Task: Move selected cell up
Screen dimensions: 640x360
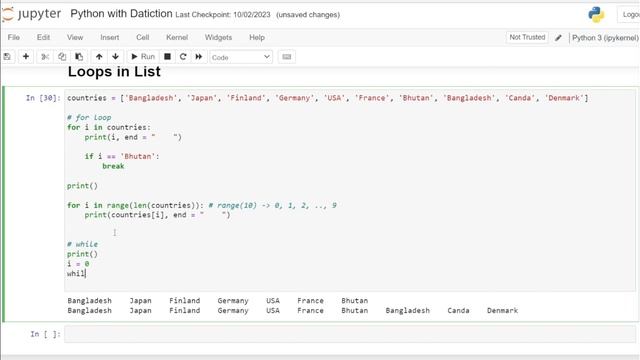Action: (x=99, y=57)
